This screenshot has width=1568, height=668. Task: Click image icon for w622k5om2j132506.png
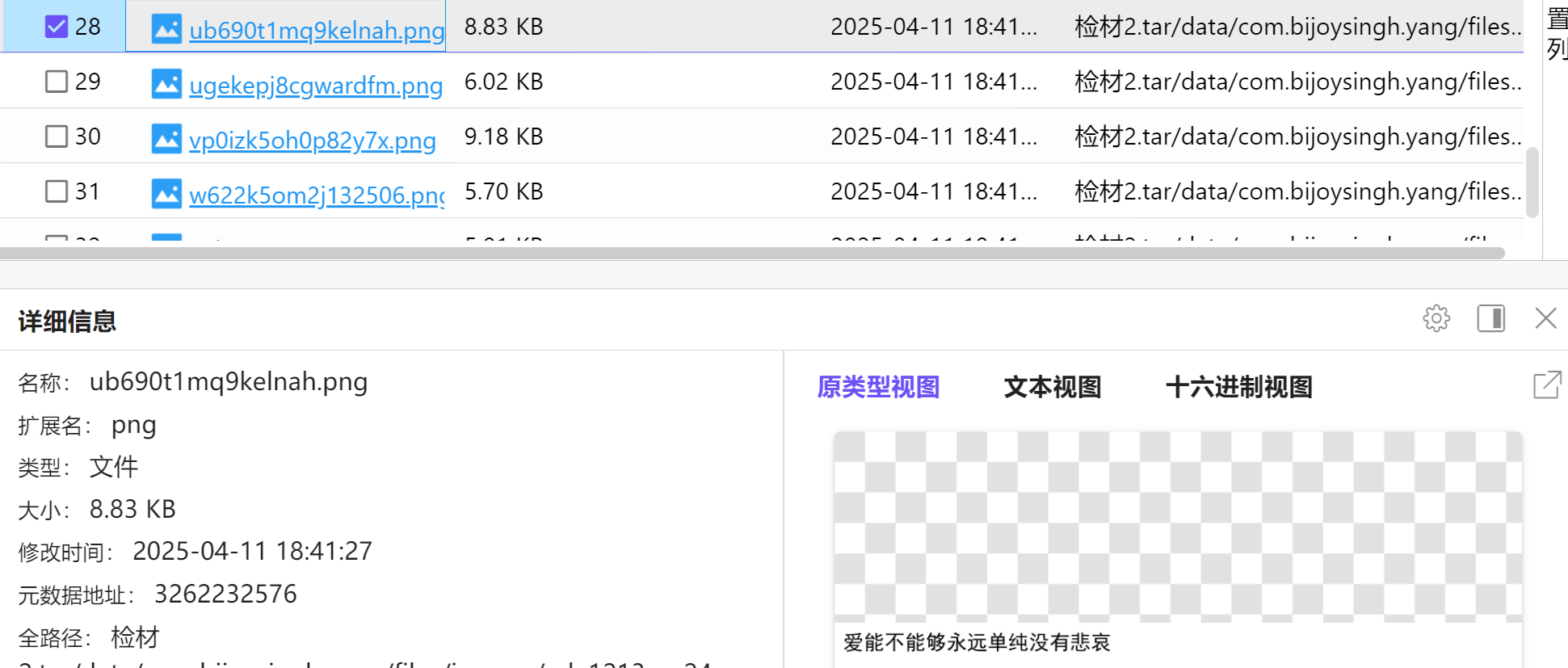pyautogui.click(x=166, y=194)
